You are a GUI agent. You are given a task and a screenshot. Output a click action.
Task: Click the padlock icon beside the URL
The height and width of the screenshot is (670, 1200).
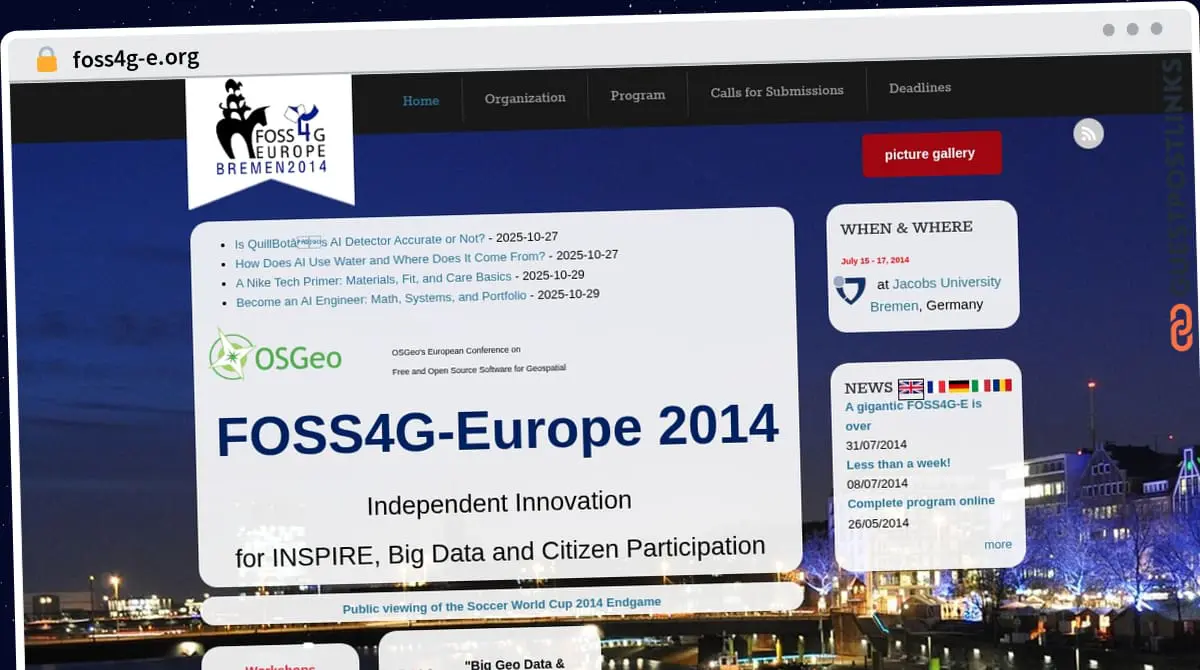click(47, 59)
